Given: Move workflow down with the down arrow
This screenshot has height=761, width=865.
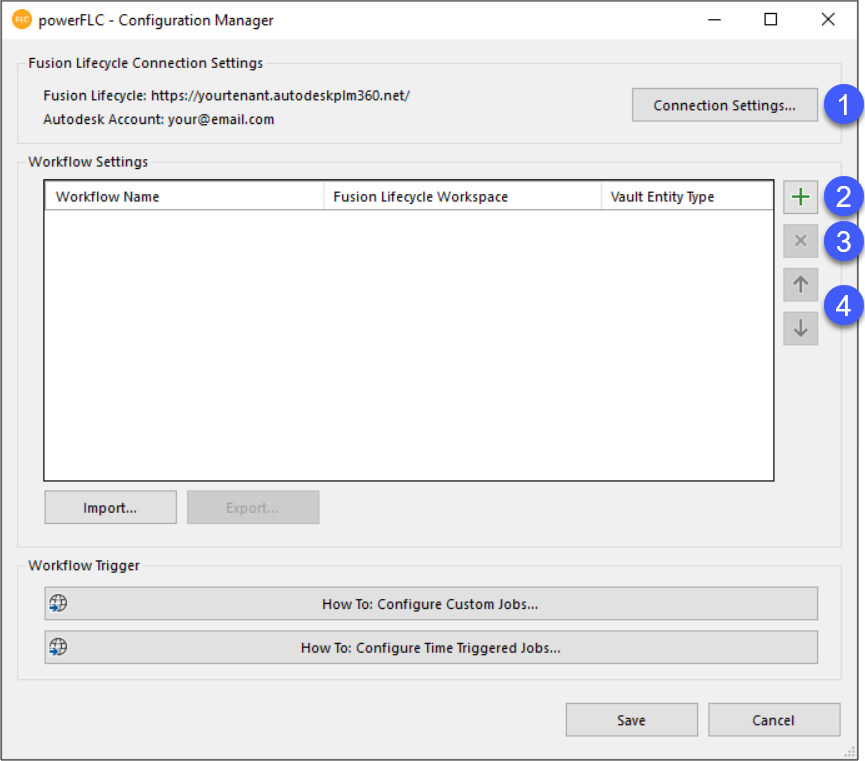Looking at the screenshot, I should pos(800,328).
